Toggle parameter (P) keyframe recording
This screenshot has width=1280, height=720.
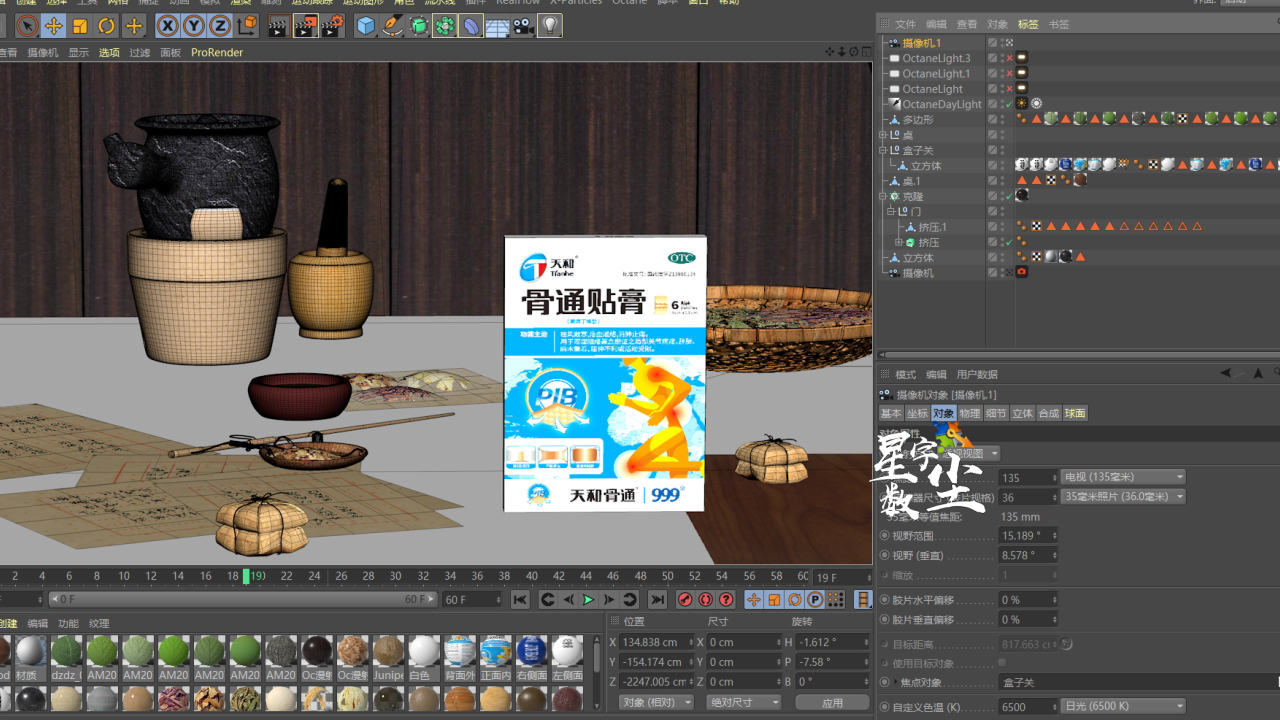(x=815, y=600)
